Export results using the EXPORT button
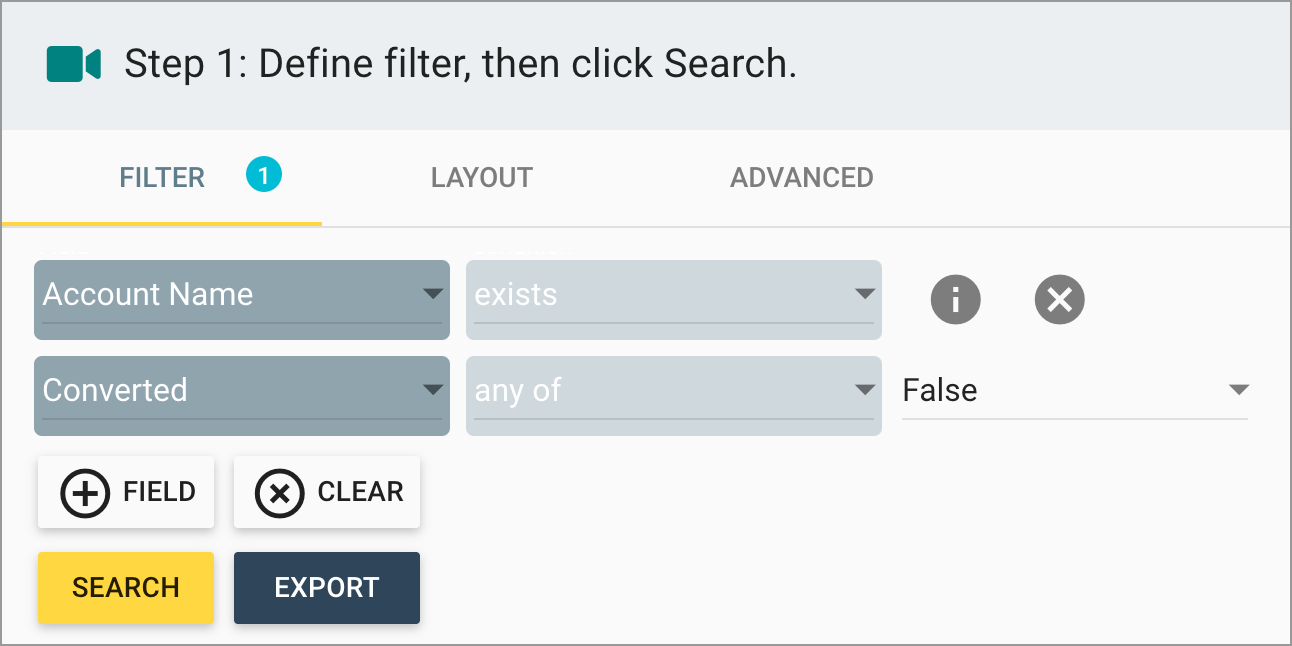Viewport: 1292px width, 646px height. tap(326, 588)
